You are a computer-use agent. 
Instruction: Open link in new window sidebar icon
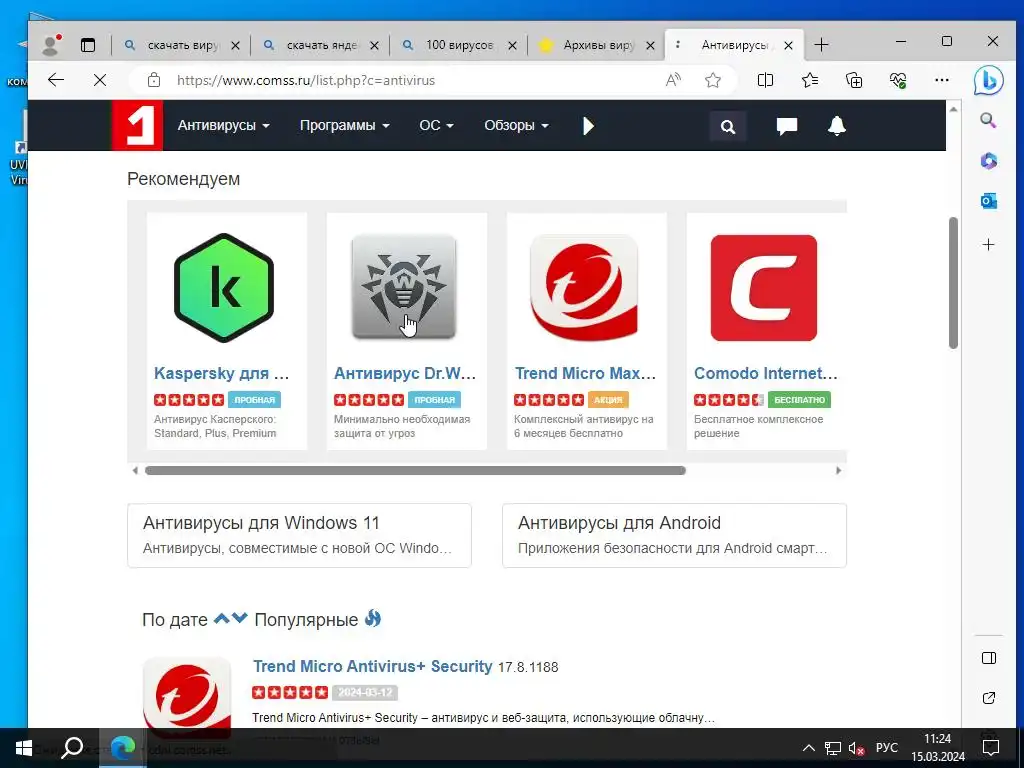pyautogui.click(x=989, y=698)
